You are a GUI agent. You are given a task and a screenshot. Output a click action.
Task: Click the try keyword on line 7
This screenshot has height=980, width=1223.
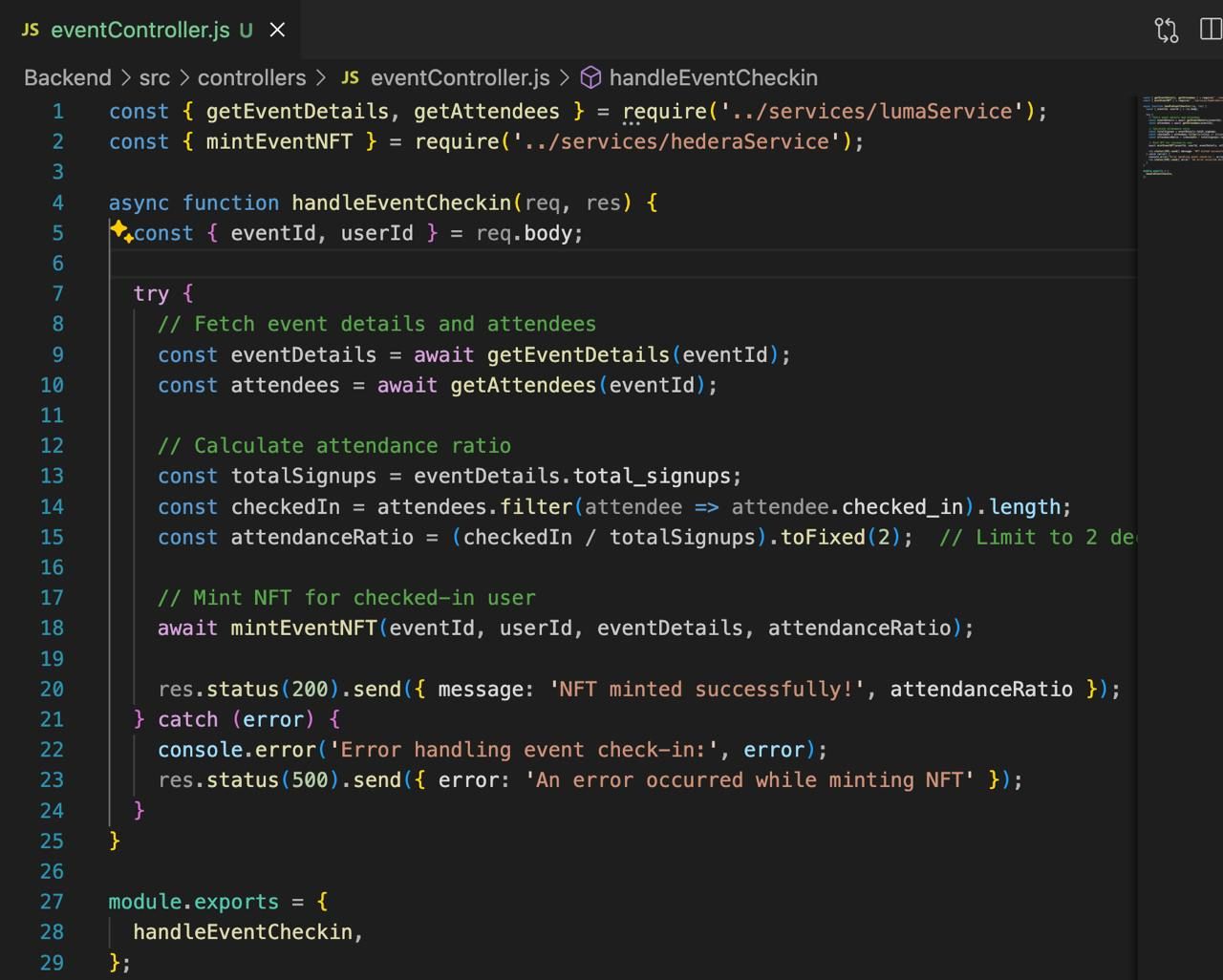coord(151,293)
